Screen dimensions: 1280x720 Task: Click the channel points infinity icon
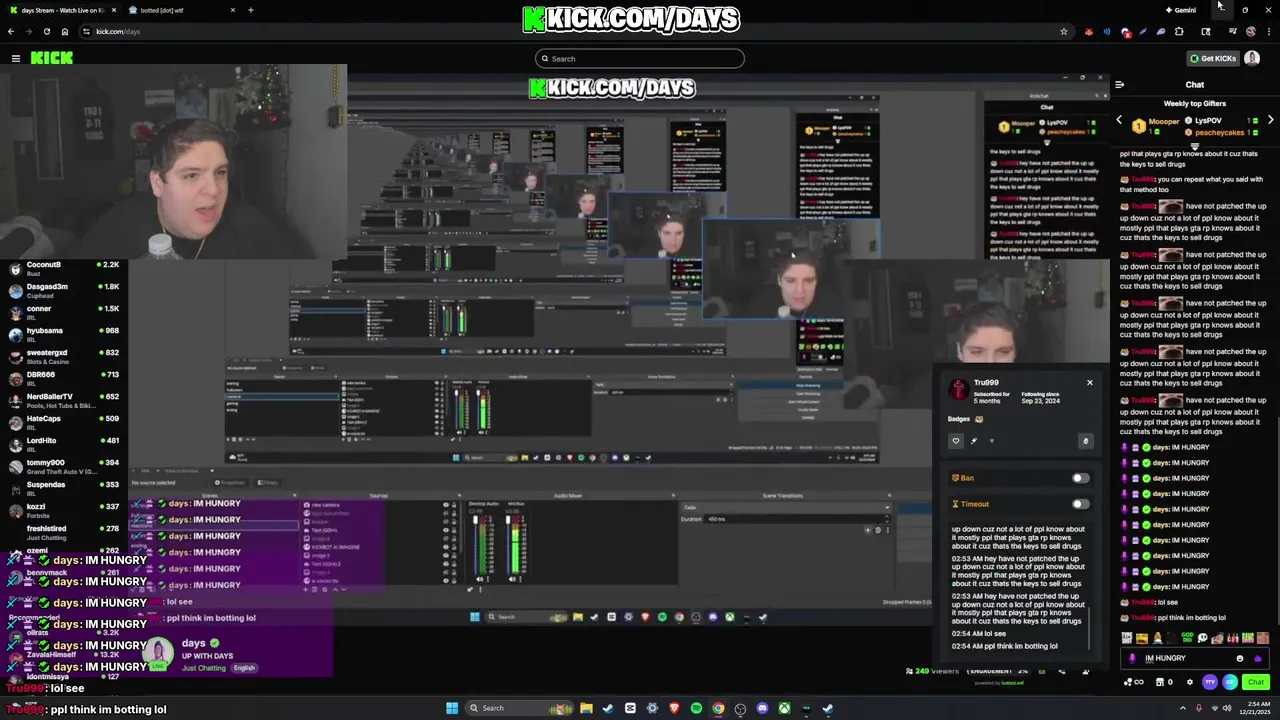coord(1133,682)
